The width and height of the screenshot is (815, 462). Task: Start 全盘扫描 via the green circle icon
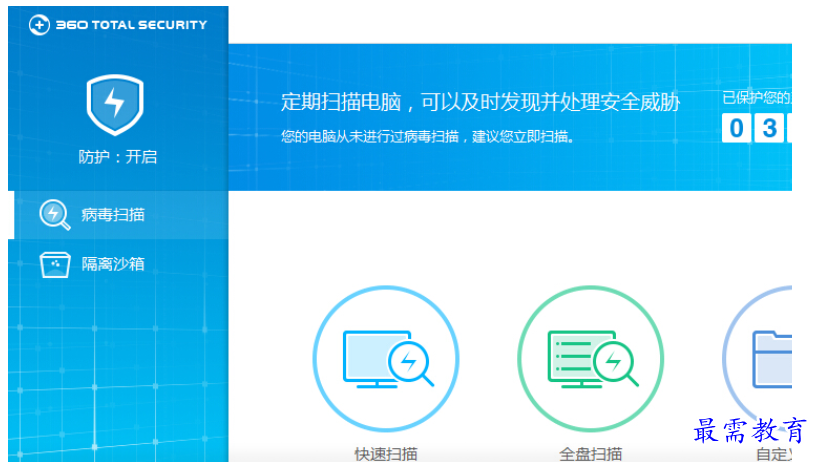(x=590, y=359)
